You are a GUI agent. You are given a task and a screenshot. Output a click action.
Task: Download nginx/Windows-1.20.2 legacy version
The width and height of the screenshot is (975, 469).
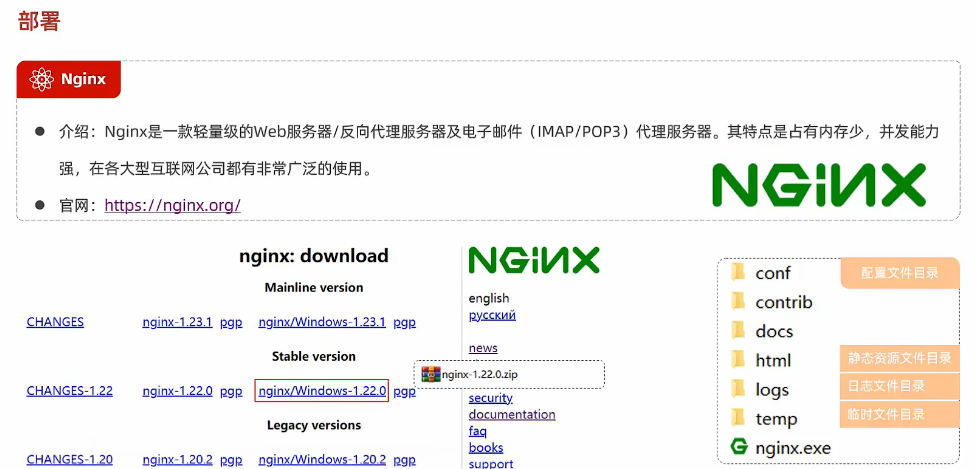322,460
